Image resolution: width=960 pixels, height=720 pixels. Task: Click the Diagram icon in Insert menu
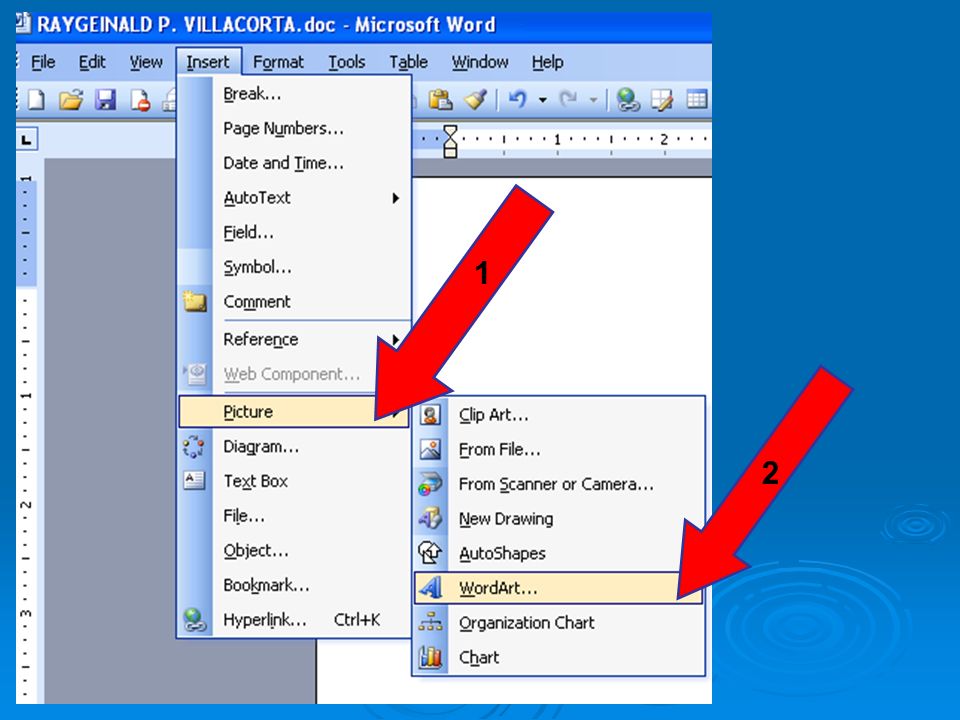pyautogui.click(x=193, y=446)
